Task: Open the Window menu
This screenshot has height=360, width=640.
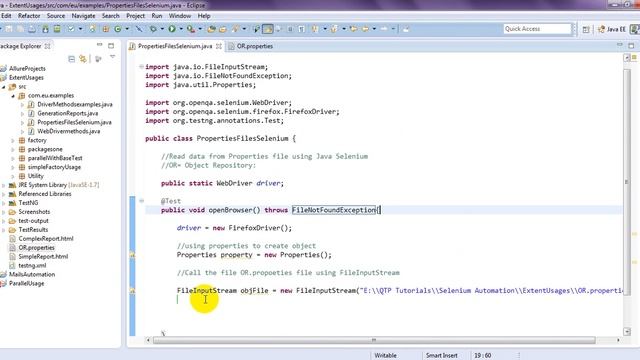Action: point(180,16)
